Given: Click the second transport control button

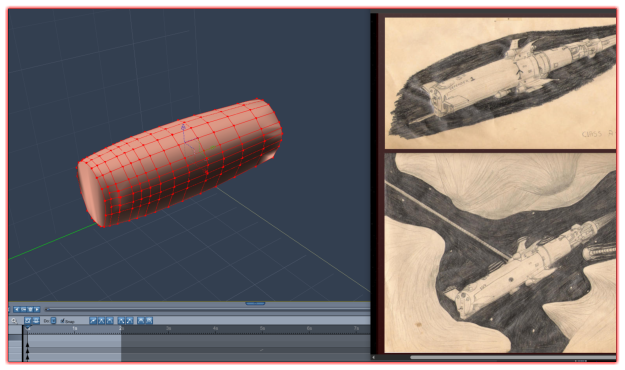Looking at the screenshot, I should click(x=24, y=309).
